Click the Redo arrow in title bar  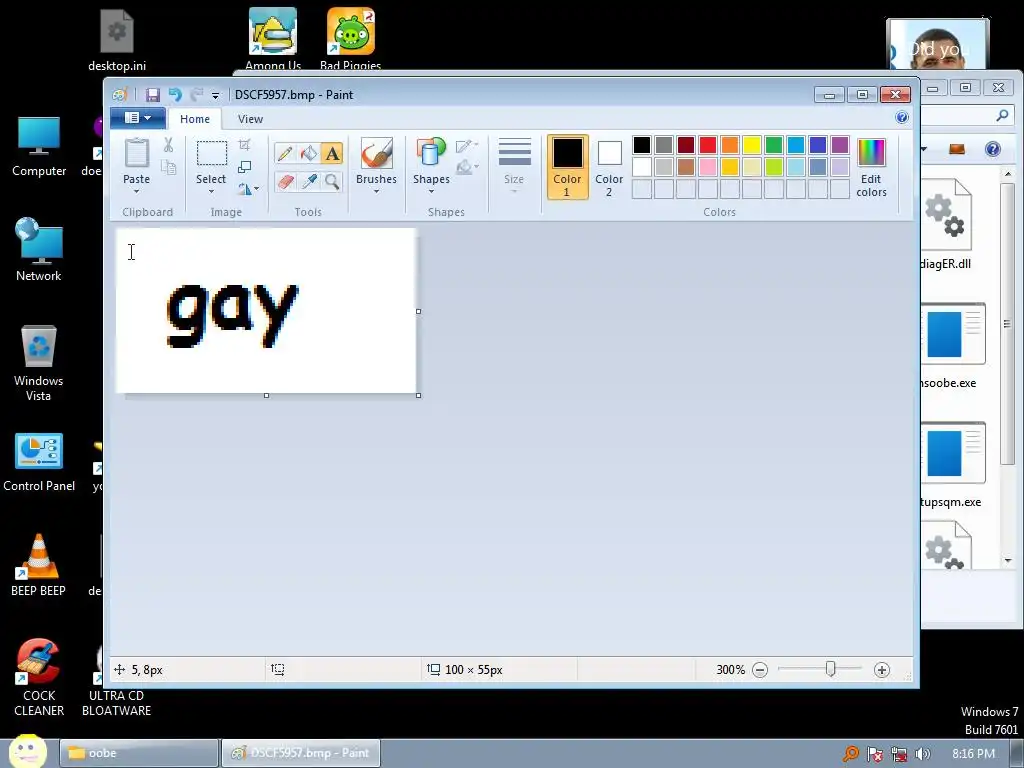(197, 95)
